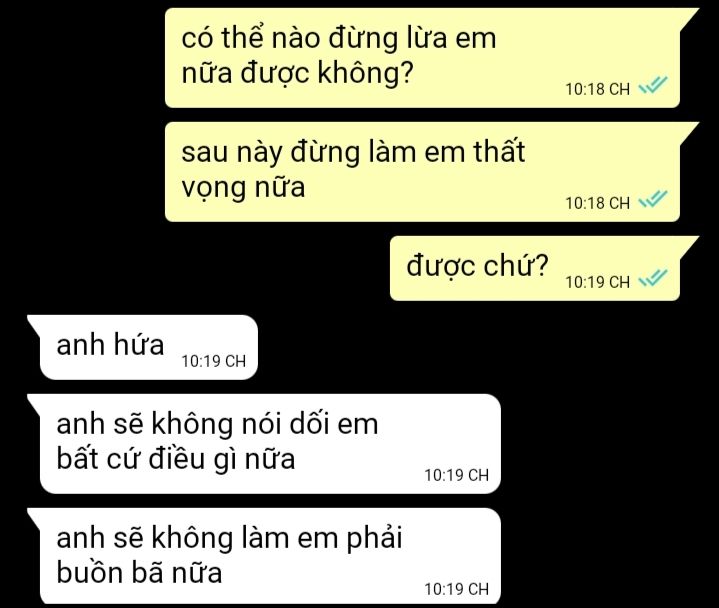Select the 'sau này đừng làm em thất vọng' bubble
Image resolution: width=719 pixels, height=608 pixels.
pos(422,172)
